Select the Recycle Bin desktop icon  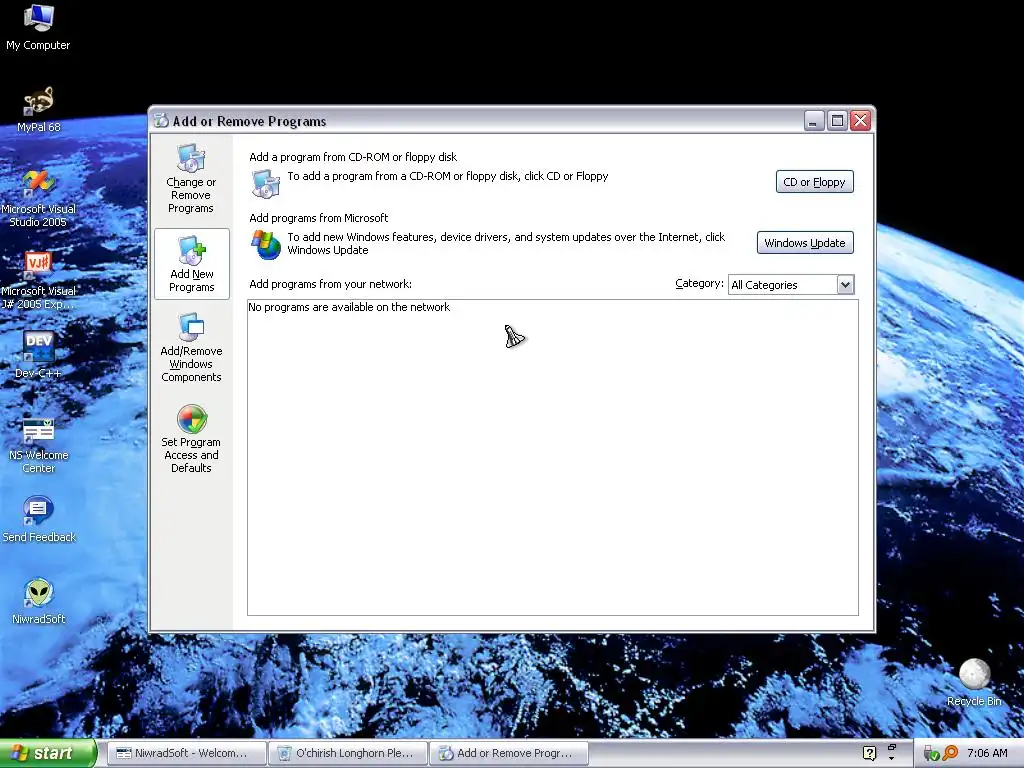(x=974, y=682)
